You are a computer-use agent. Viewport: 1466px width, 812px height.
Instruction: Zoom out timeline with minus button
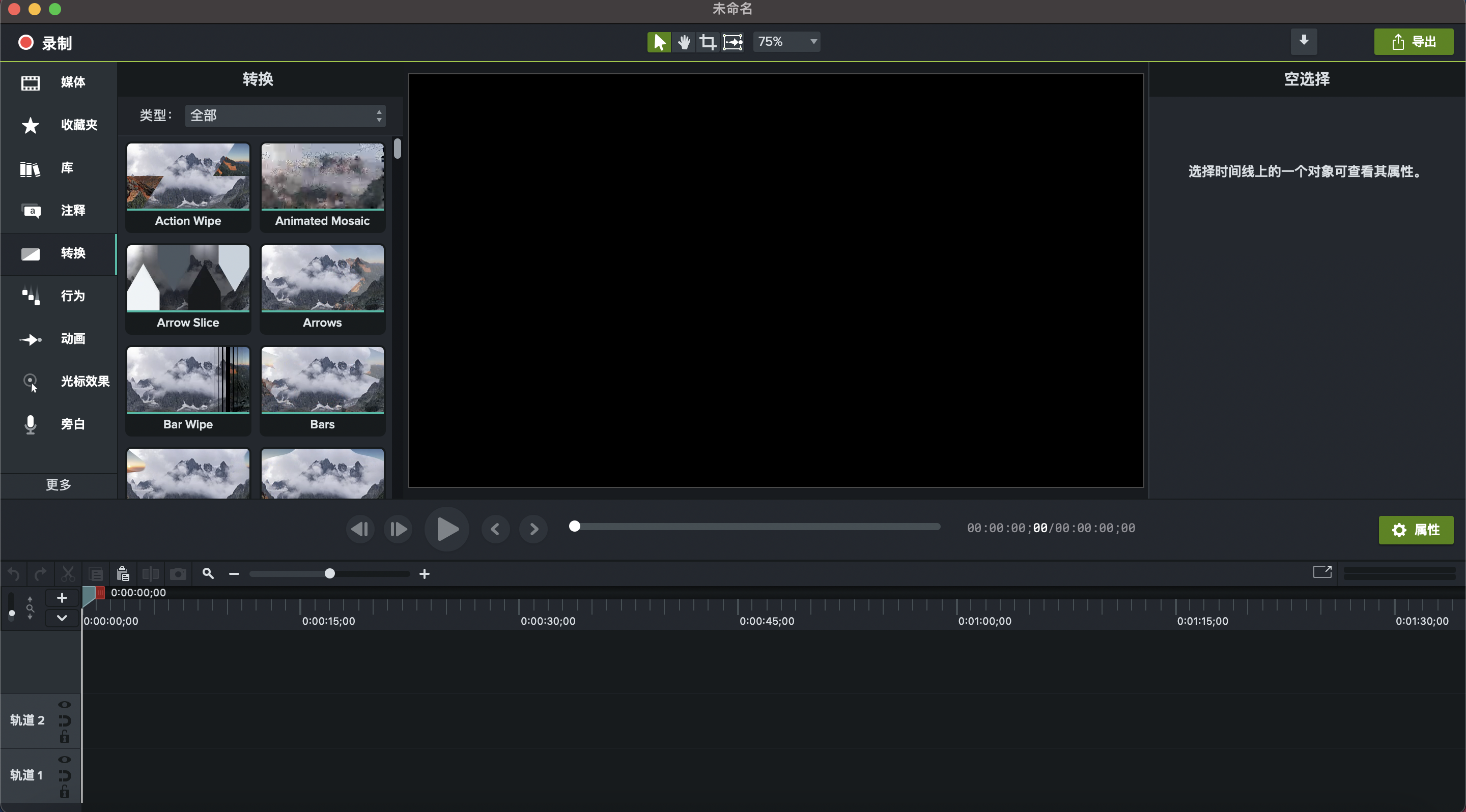coord(234,574)
